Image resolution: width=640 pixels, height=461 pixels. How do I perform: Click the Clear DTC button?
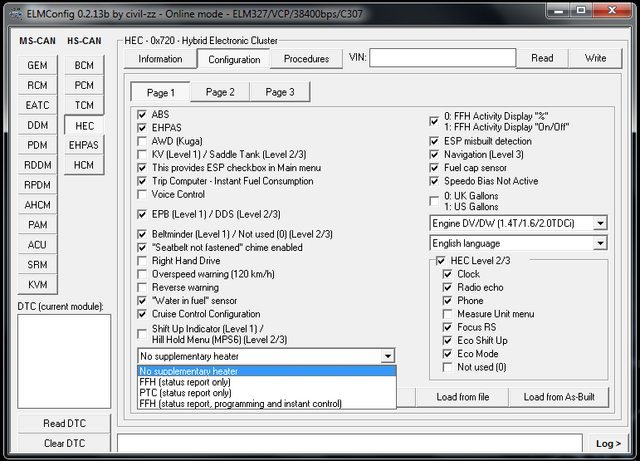pos(64,443)
